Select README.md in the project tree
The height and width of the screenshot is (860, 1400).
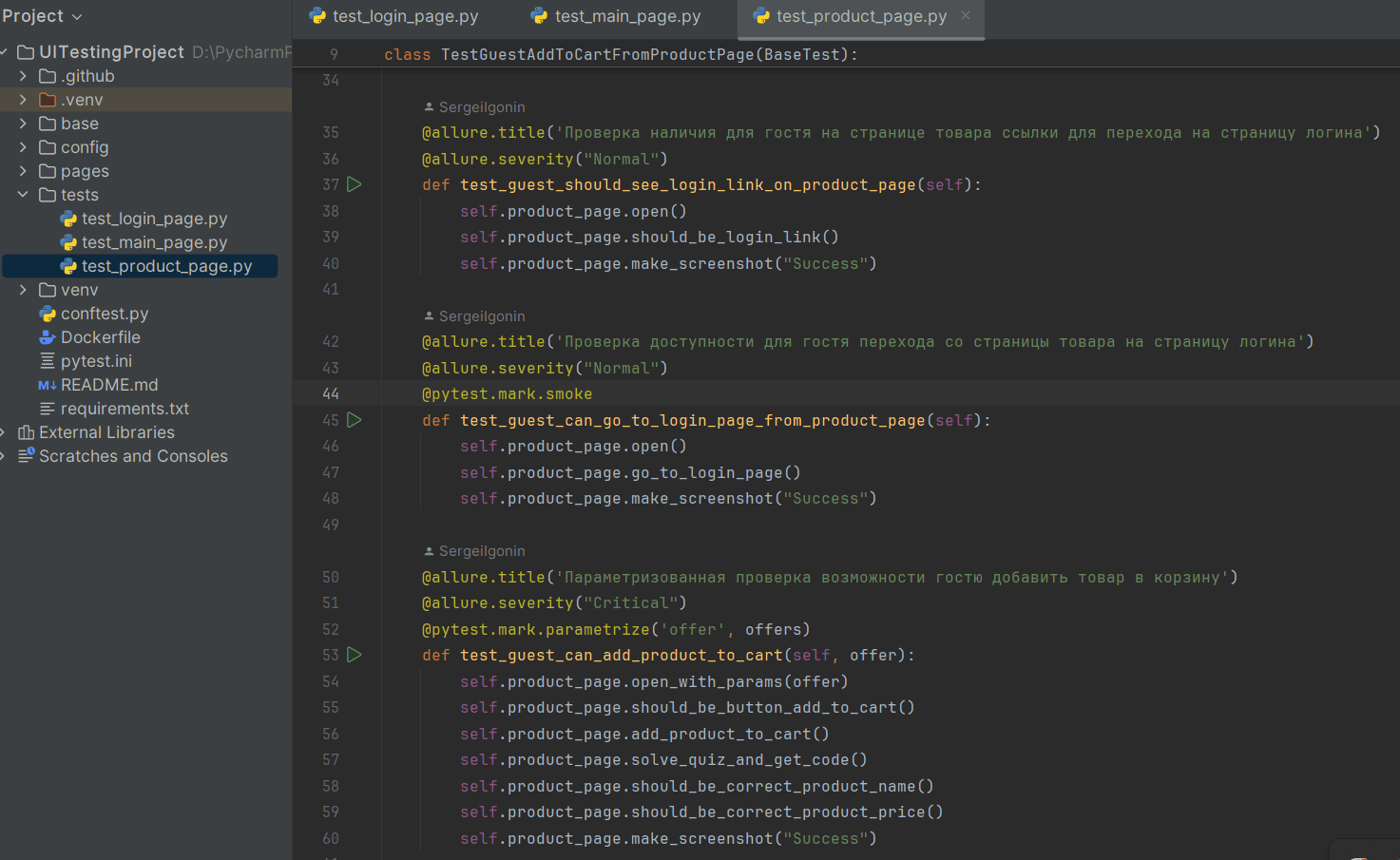pyautogui.click(x=109, y=385)
